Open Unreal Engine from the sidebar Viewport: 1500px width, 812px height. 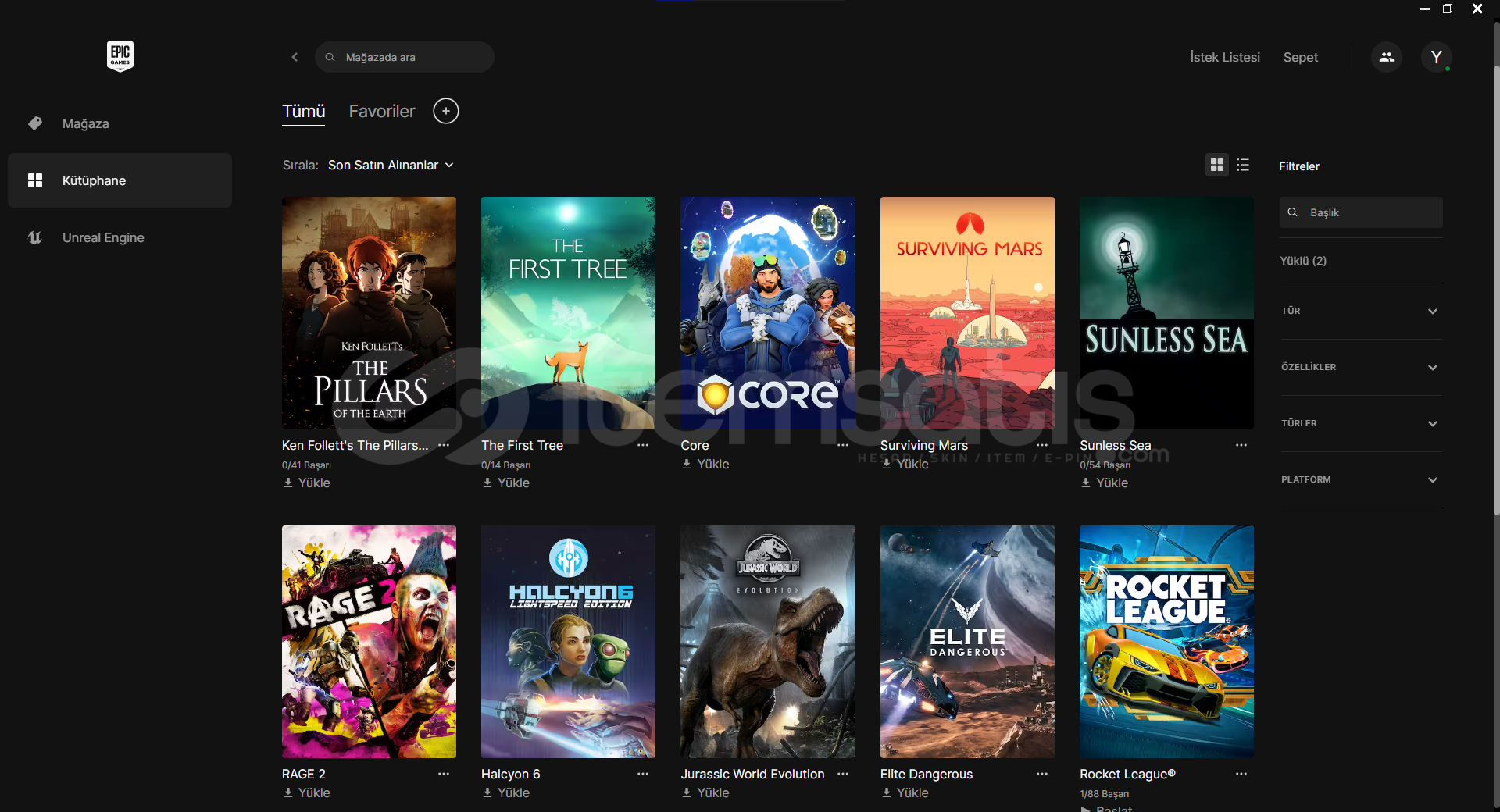click(x=120, y=237)
